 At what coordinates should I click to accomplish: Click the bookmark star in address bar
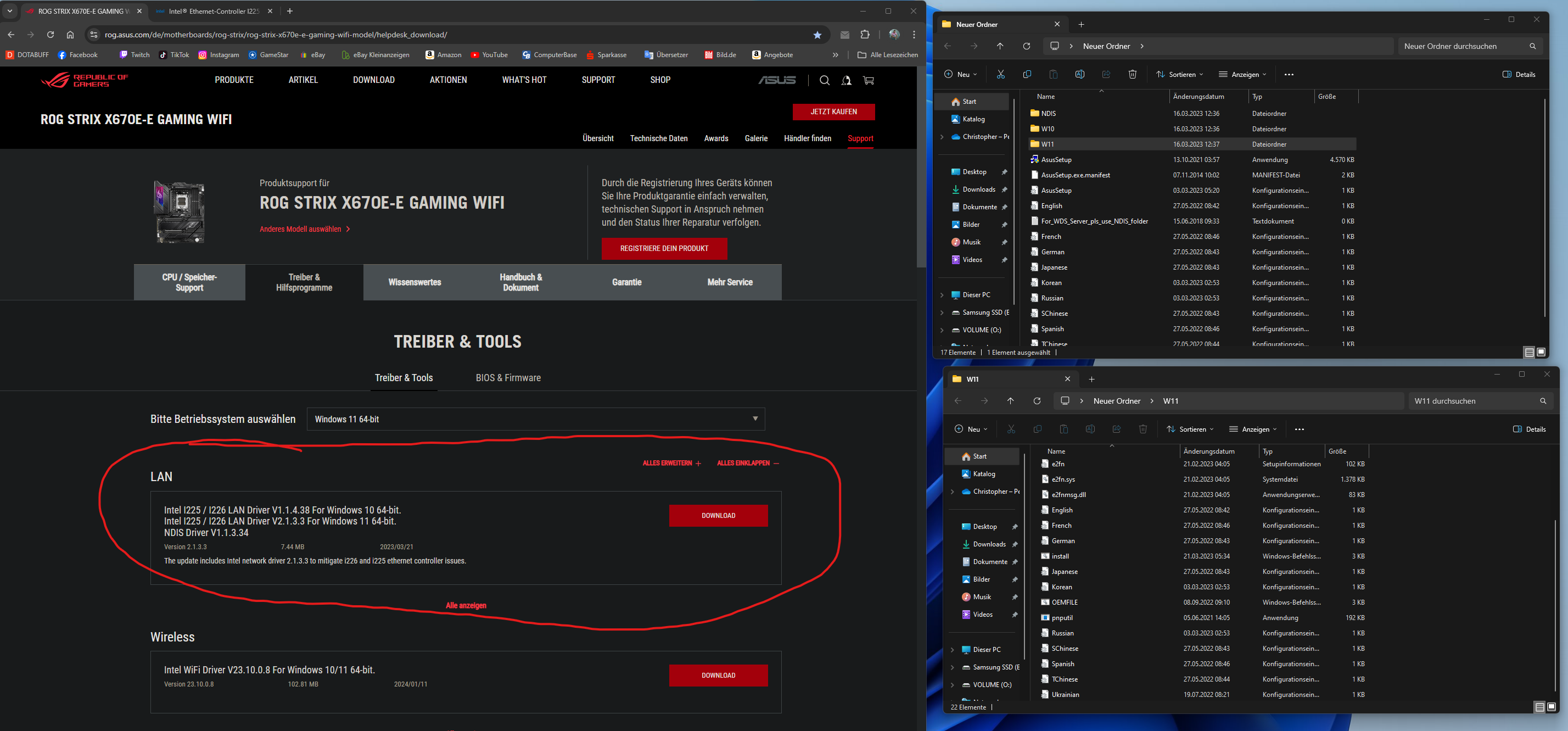click(817, 35)
